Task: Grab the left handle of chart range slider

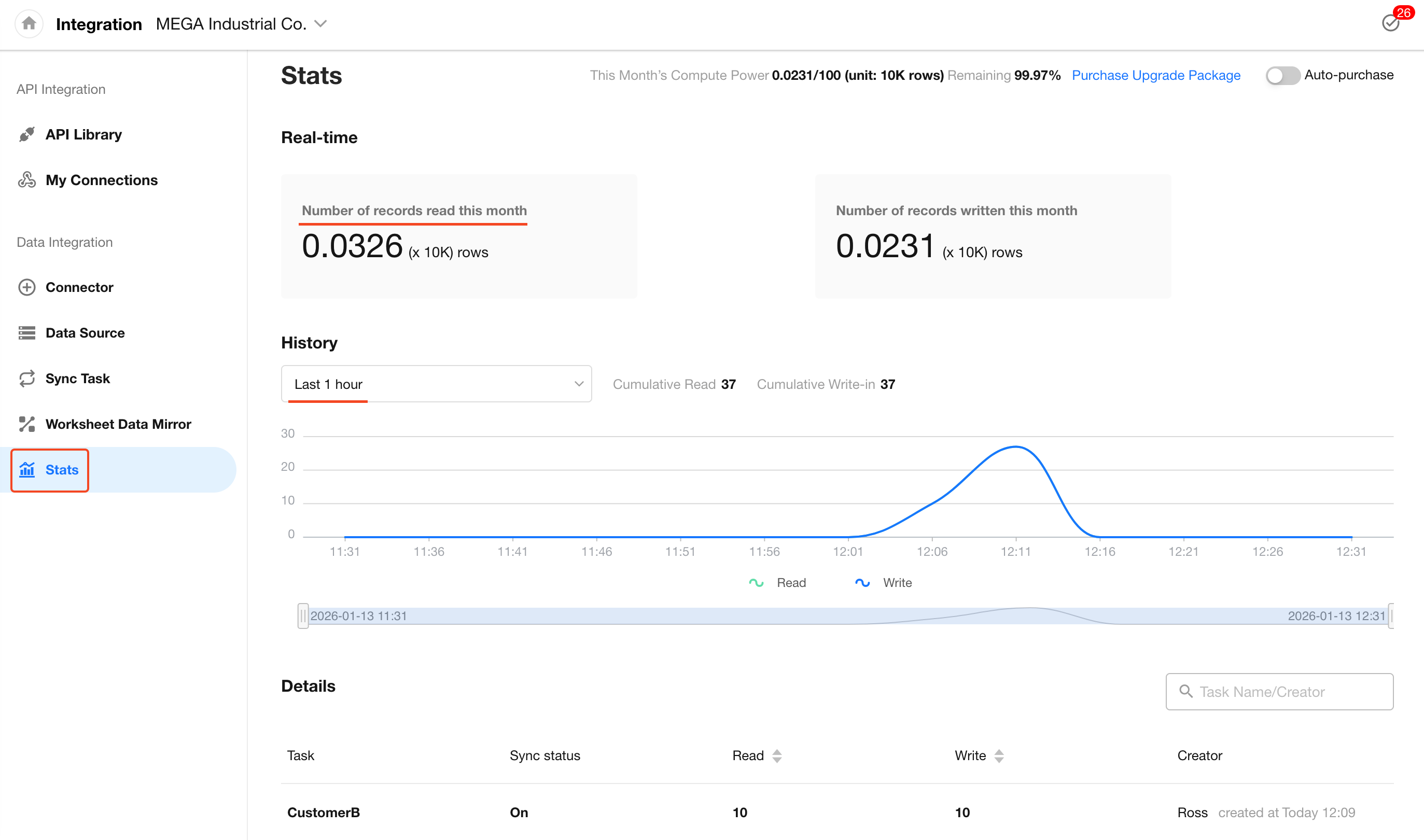Action: pyautogui.click(x=303, y=616)
